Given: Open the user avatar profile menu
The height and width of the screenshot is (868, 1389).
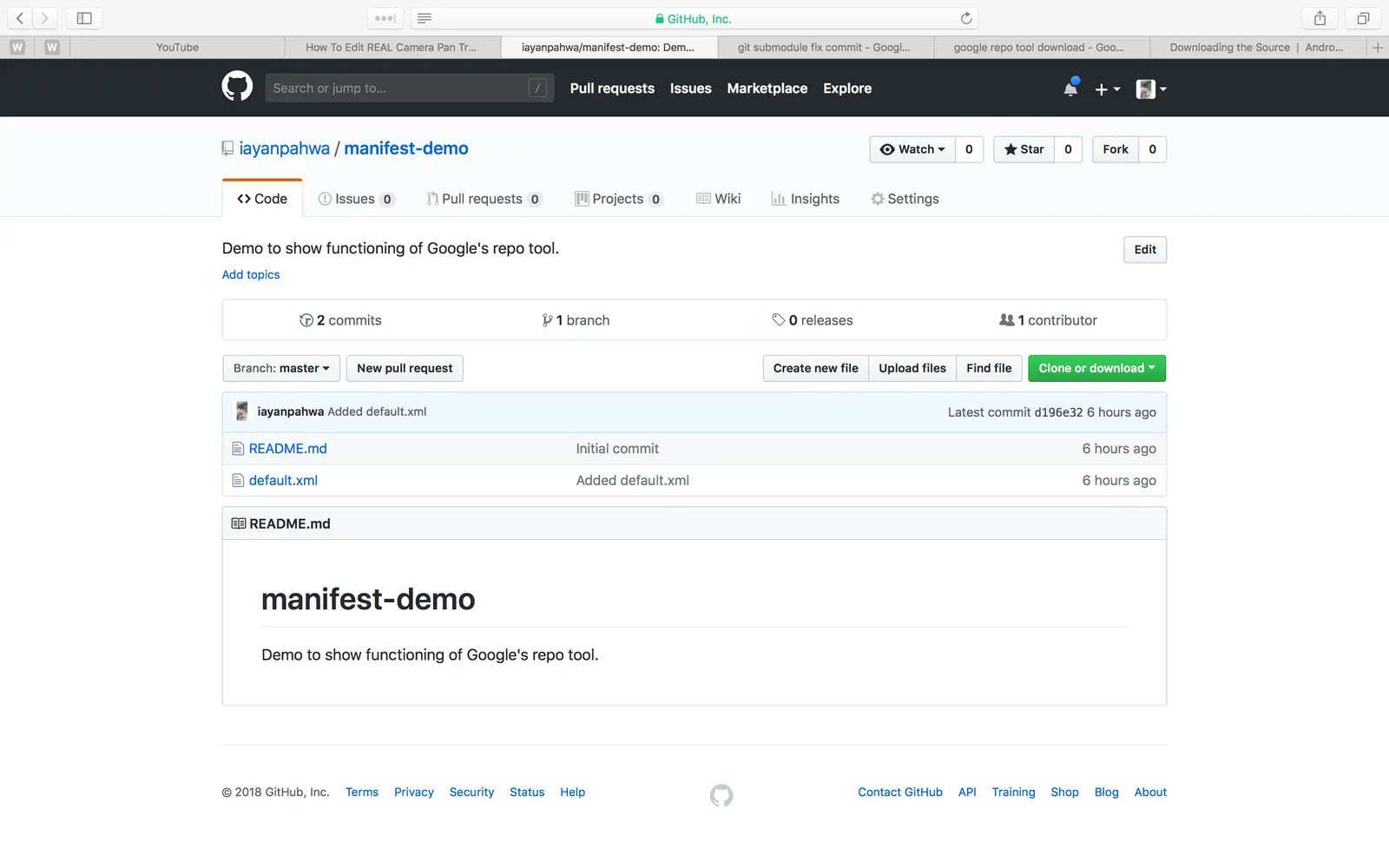Looking at the screenshot, I should (x=1150, y=89).
